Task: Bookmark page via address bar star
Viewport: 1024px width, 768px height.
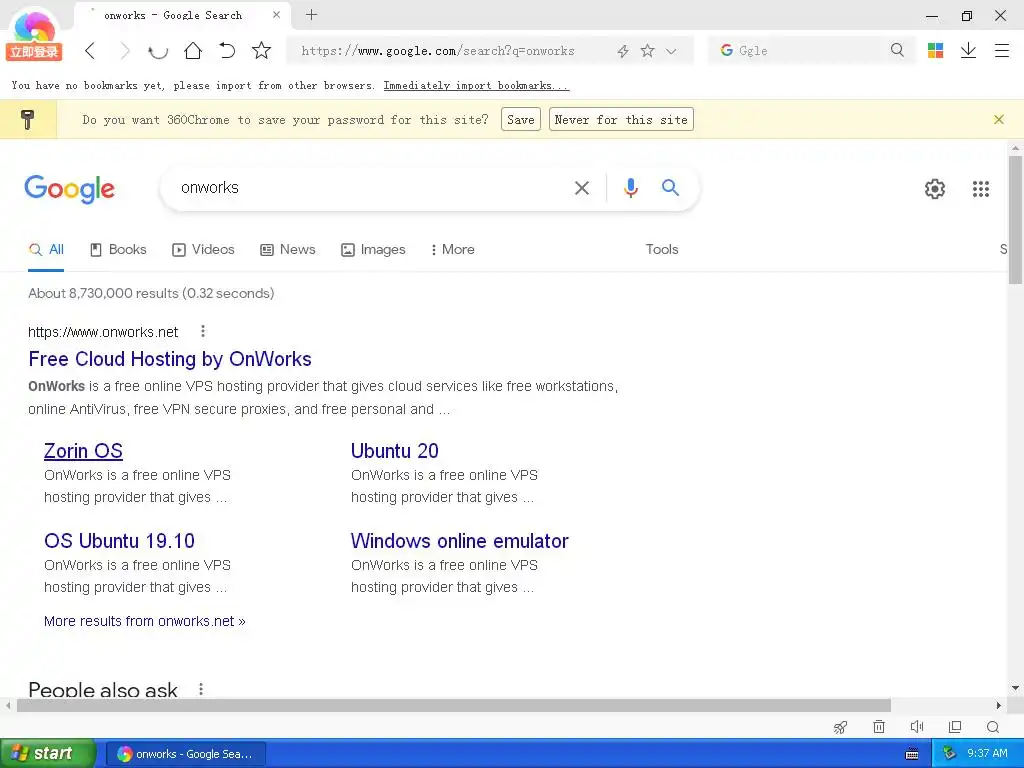Action: 647,50
